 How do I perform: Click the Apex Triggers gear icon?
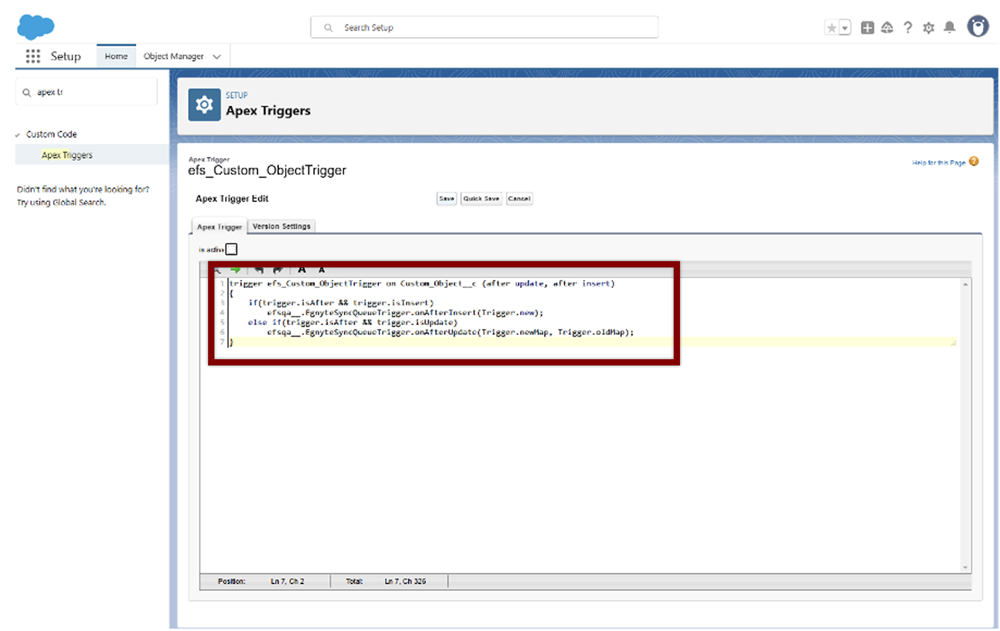click(204, 105)
